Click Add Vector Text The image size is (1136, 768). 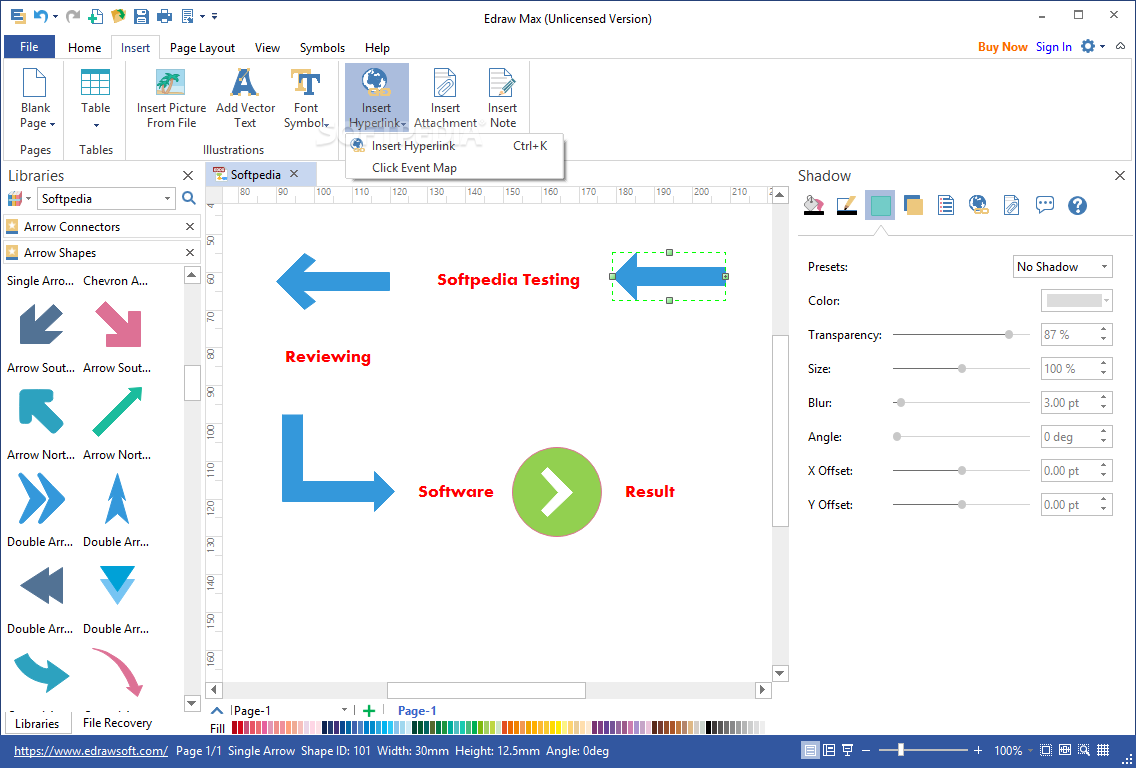(245, 99)
